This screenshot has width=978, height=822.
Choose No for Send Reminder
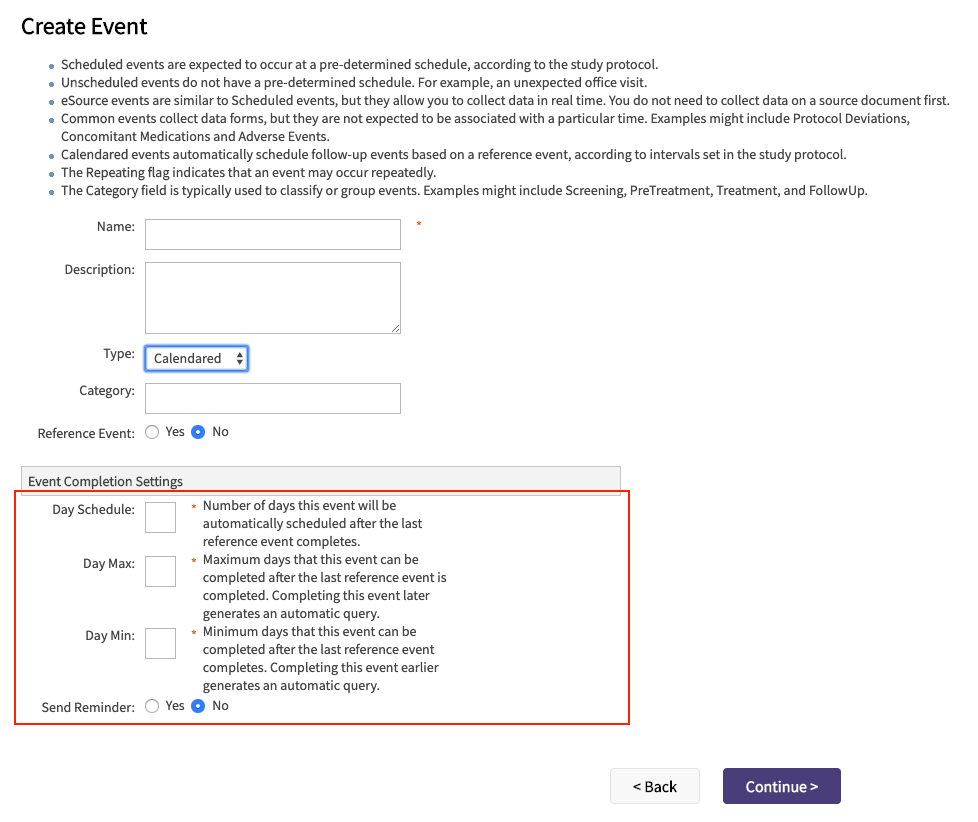(198, 706)
